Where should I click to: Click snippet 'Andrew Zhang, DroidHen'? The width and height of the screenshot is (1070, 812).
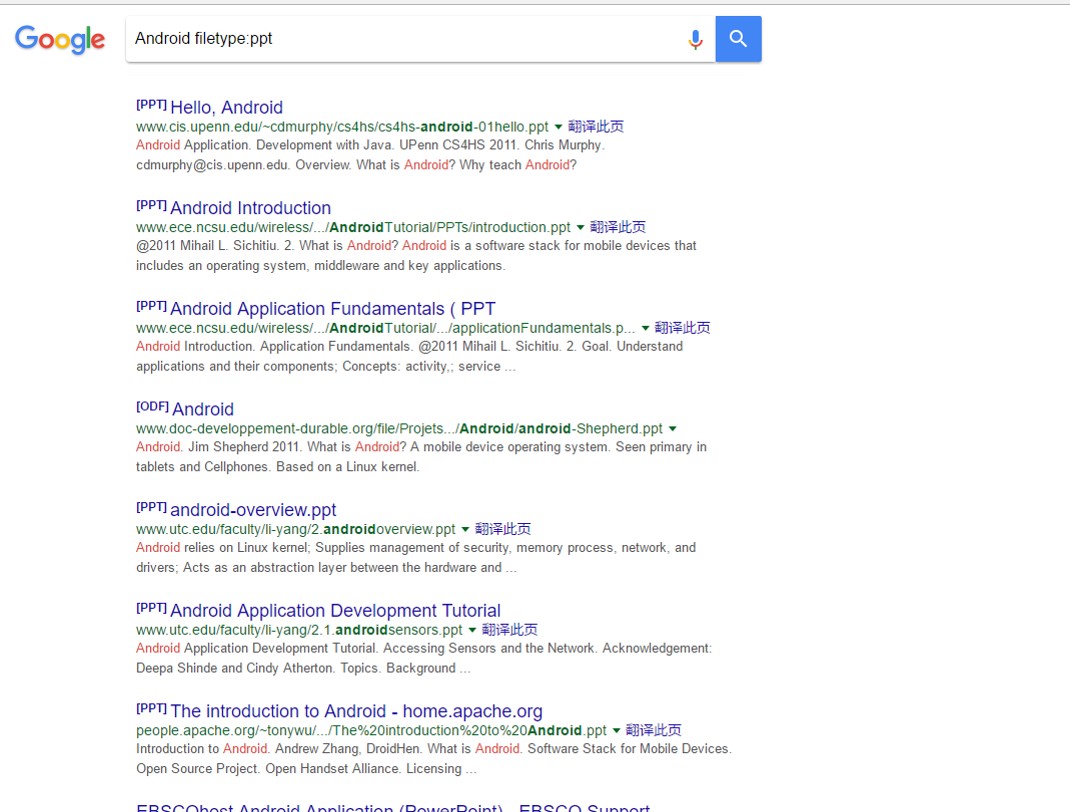(434, 759)
